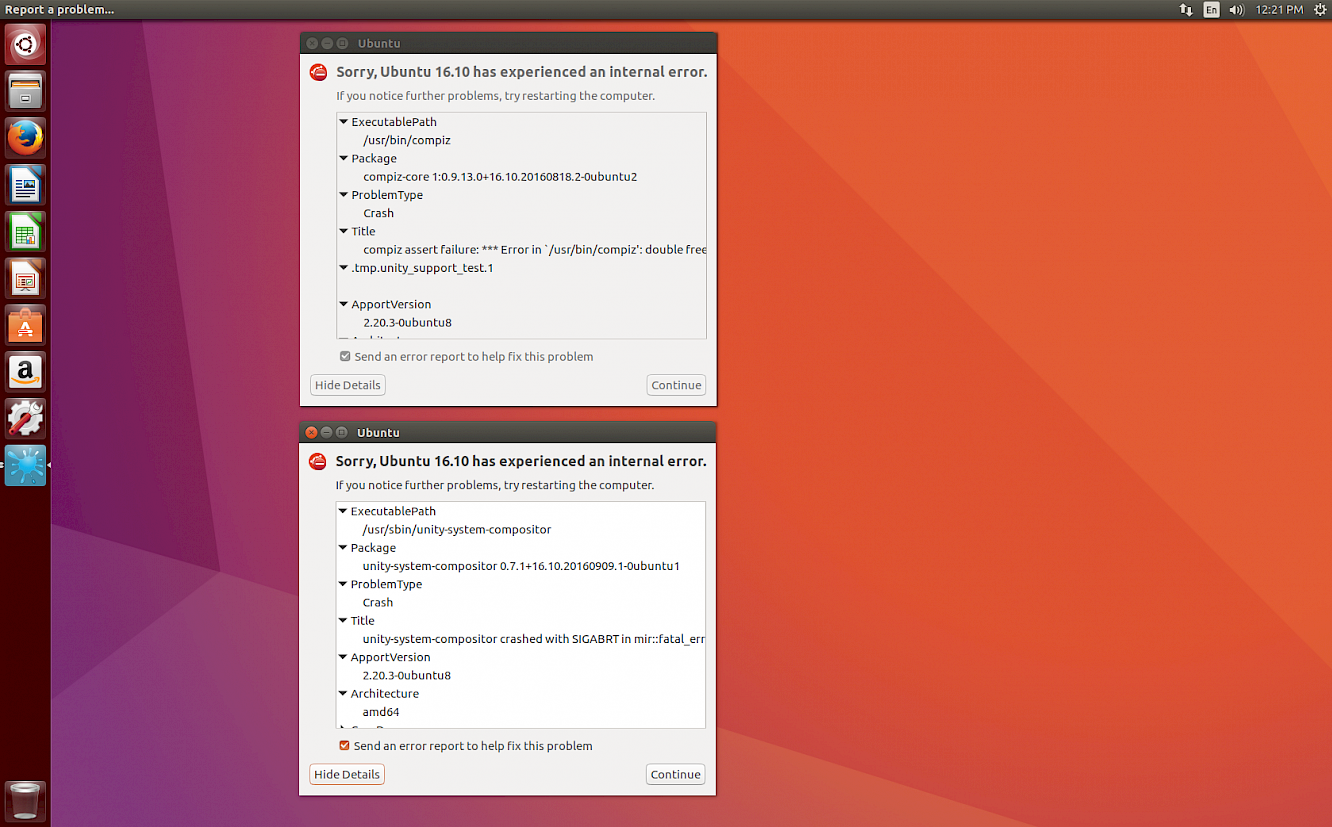1332x827 pixels.
Task: Click Continue in the compiz dialog
Action: (676, 385)
